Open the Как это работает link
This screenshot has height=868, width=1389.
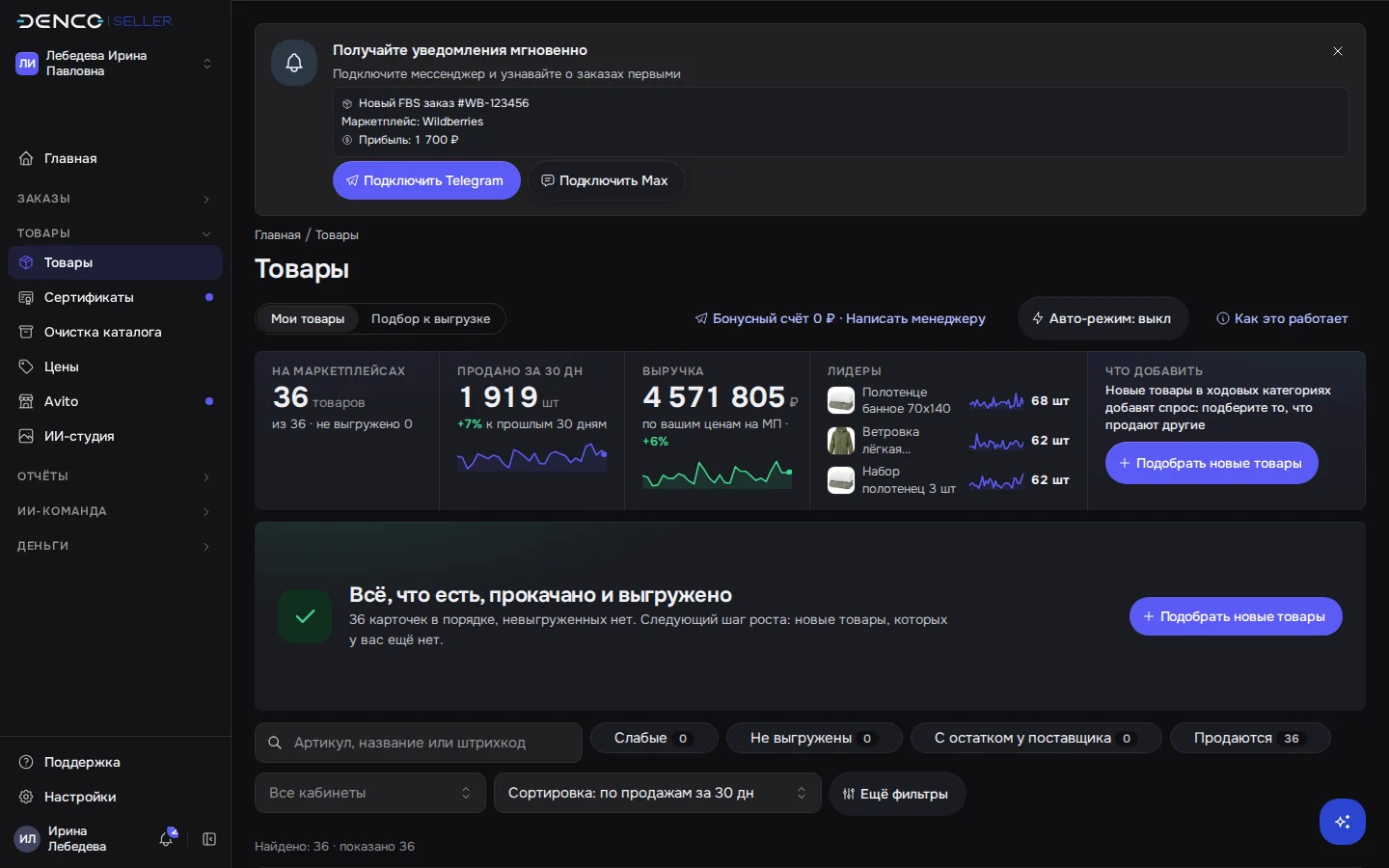(x=1282, y=318)
